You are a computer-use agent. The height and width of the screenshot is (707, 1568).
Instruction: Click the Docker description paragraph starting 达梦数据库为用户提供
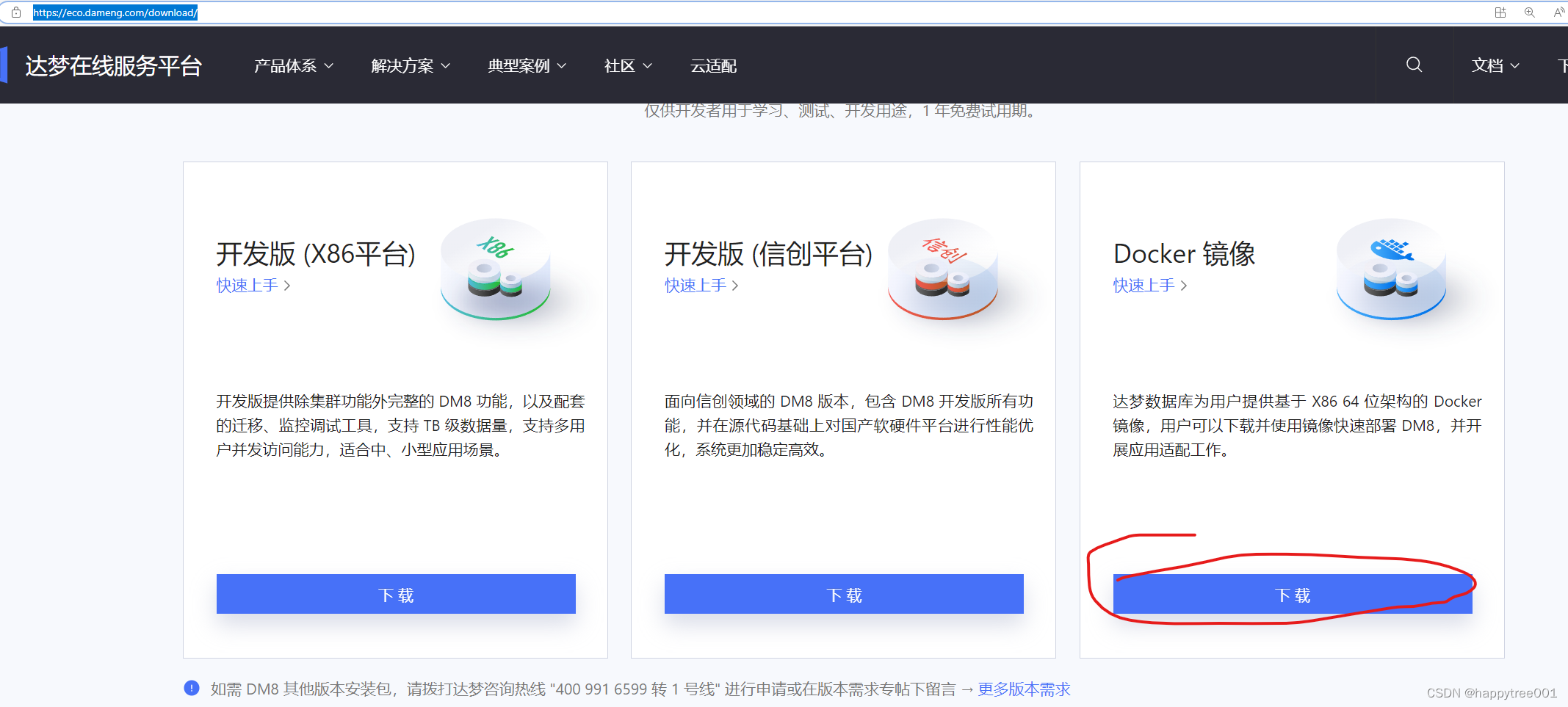click(1297, 426)
